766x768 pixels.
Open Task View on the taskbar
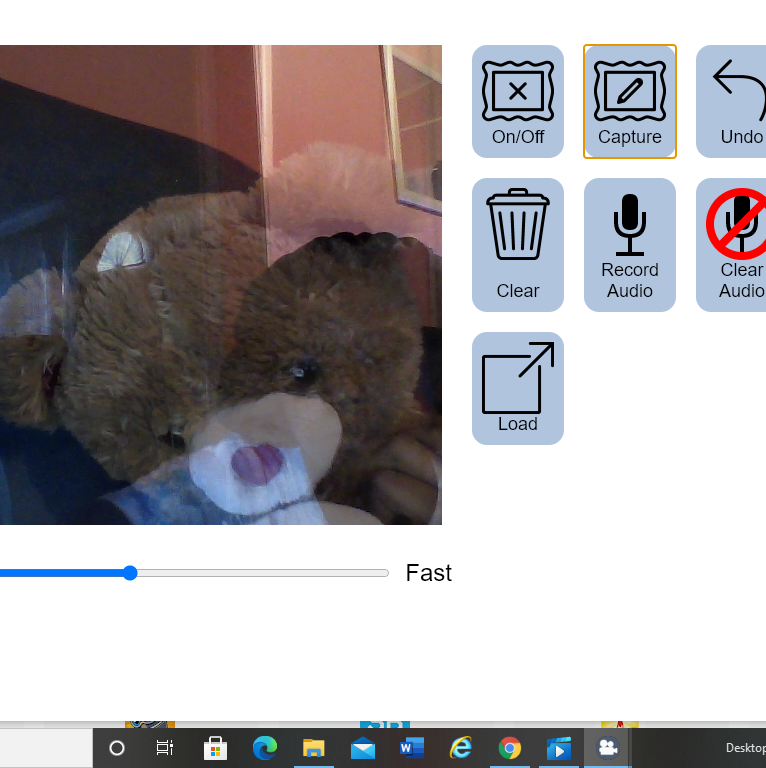165,748
